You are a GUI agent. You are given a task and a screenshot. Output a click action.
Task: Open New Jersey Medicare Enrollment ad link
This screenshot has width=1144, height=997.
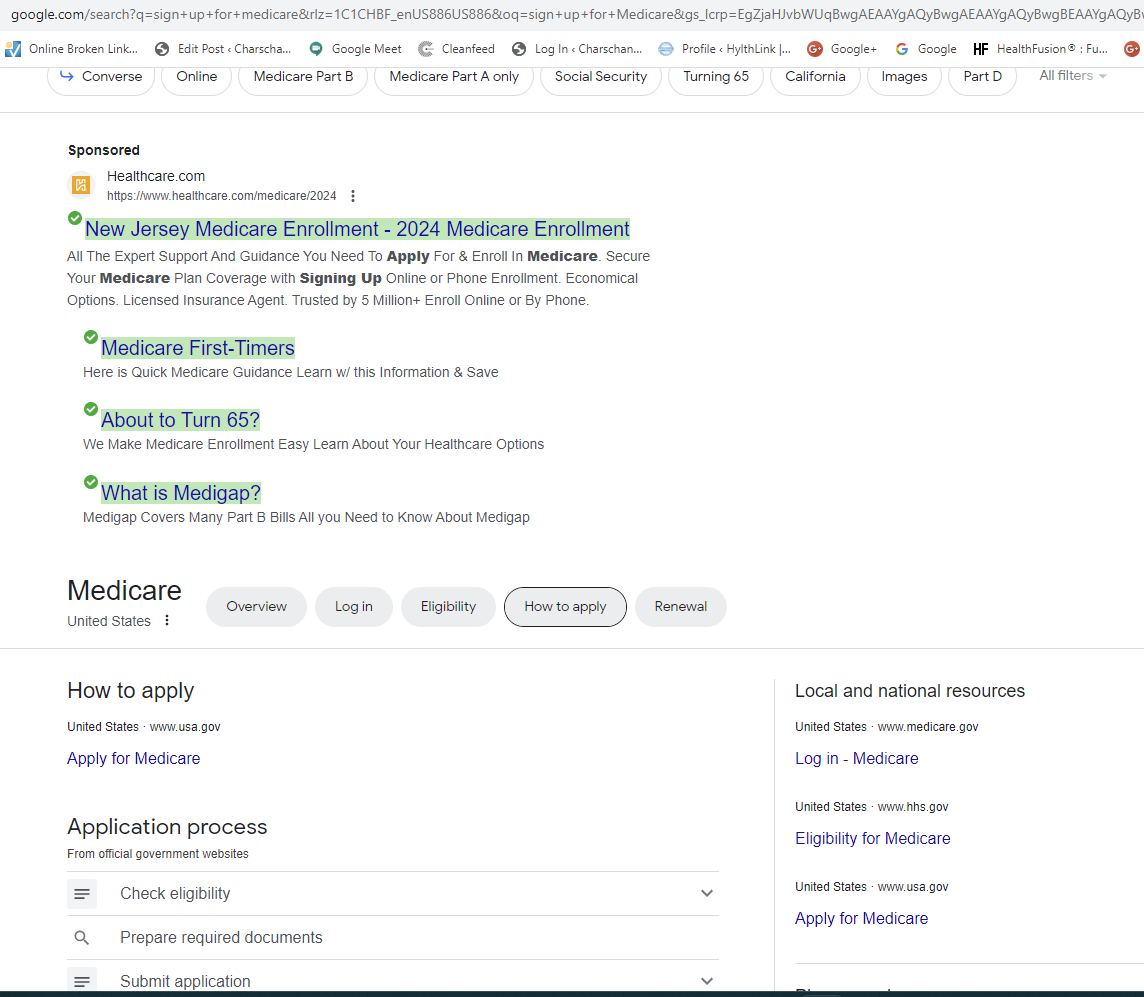357,229
